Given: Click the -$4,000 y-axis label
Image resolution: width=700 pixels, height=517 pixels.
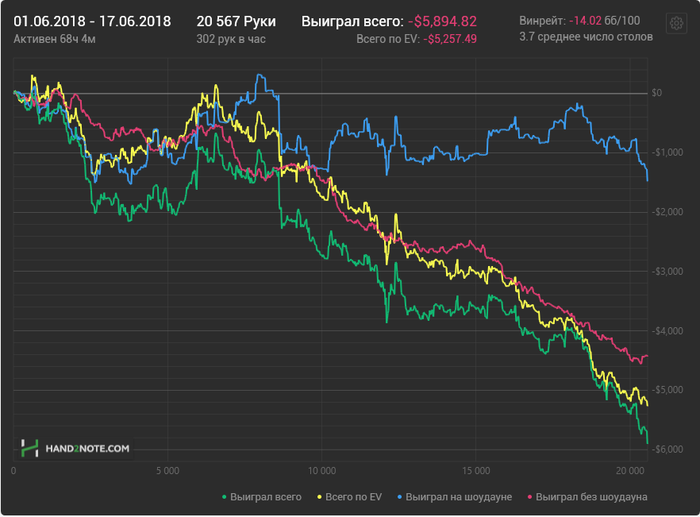Looking at the screenshot, I should tap(667, 331).
